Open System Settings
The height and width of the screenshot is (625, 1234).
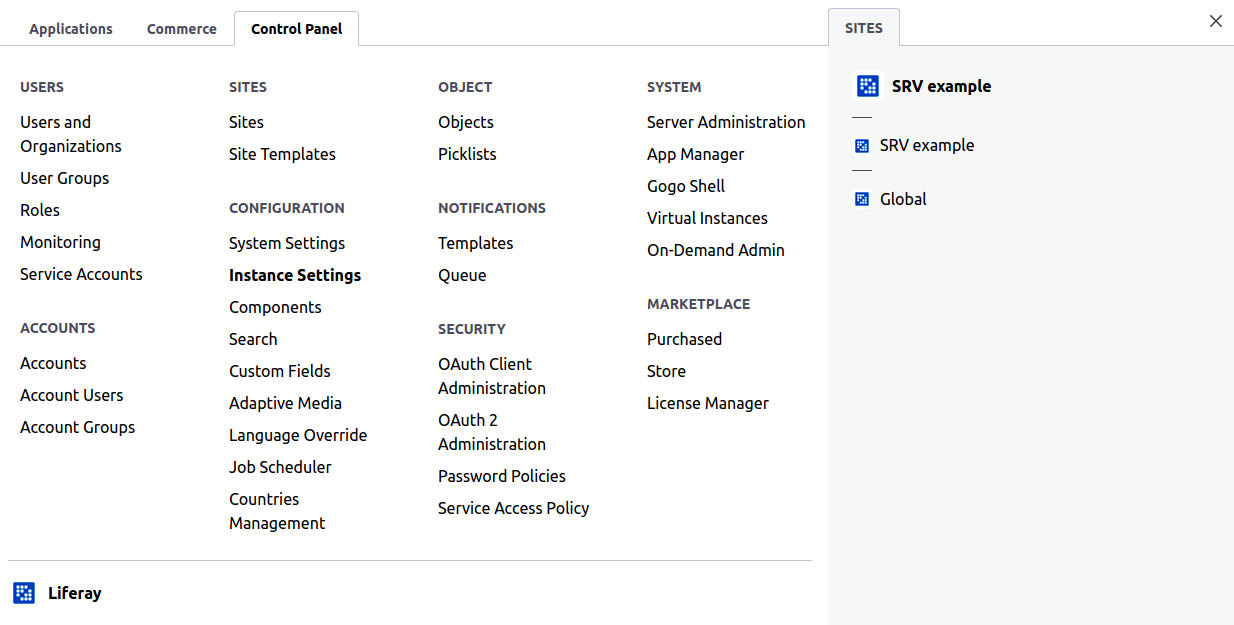(287, 243)
